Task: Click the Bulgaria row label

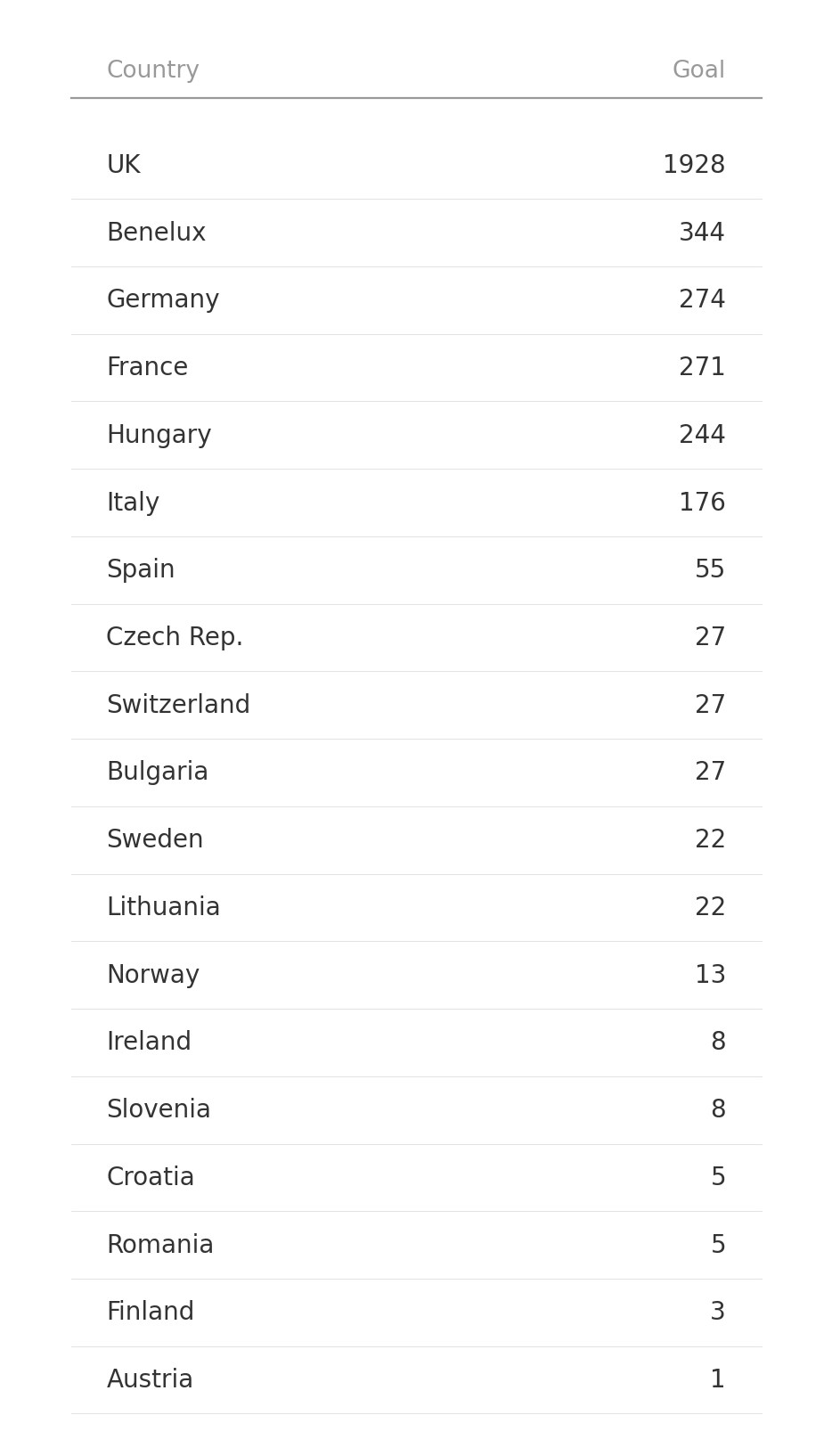Action: pos(158,773)
